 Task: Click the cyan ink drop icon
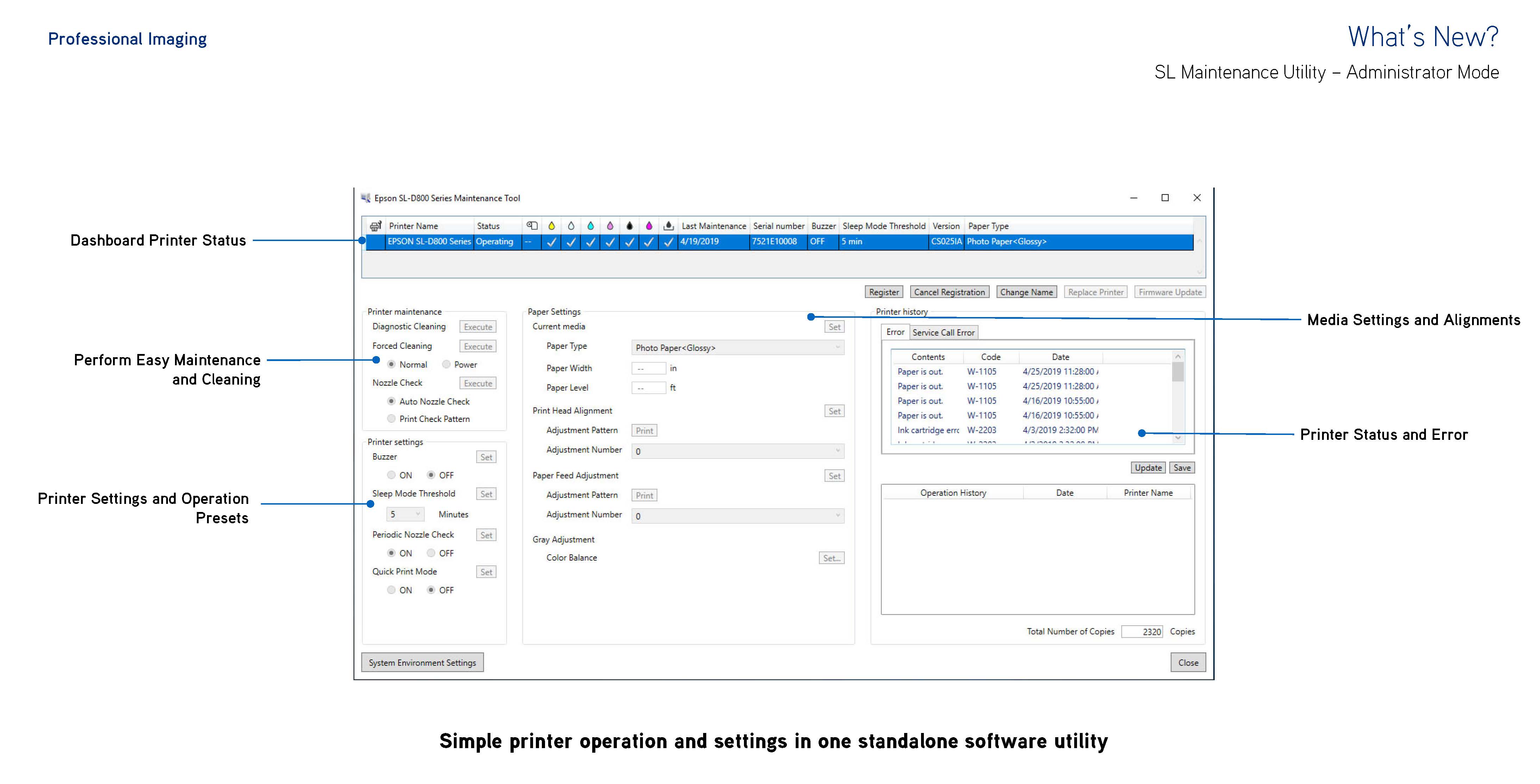[590, 226]
